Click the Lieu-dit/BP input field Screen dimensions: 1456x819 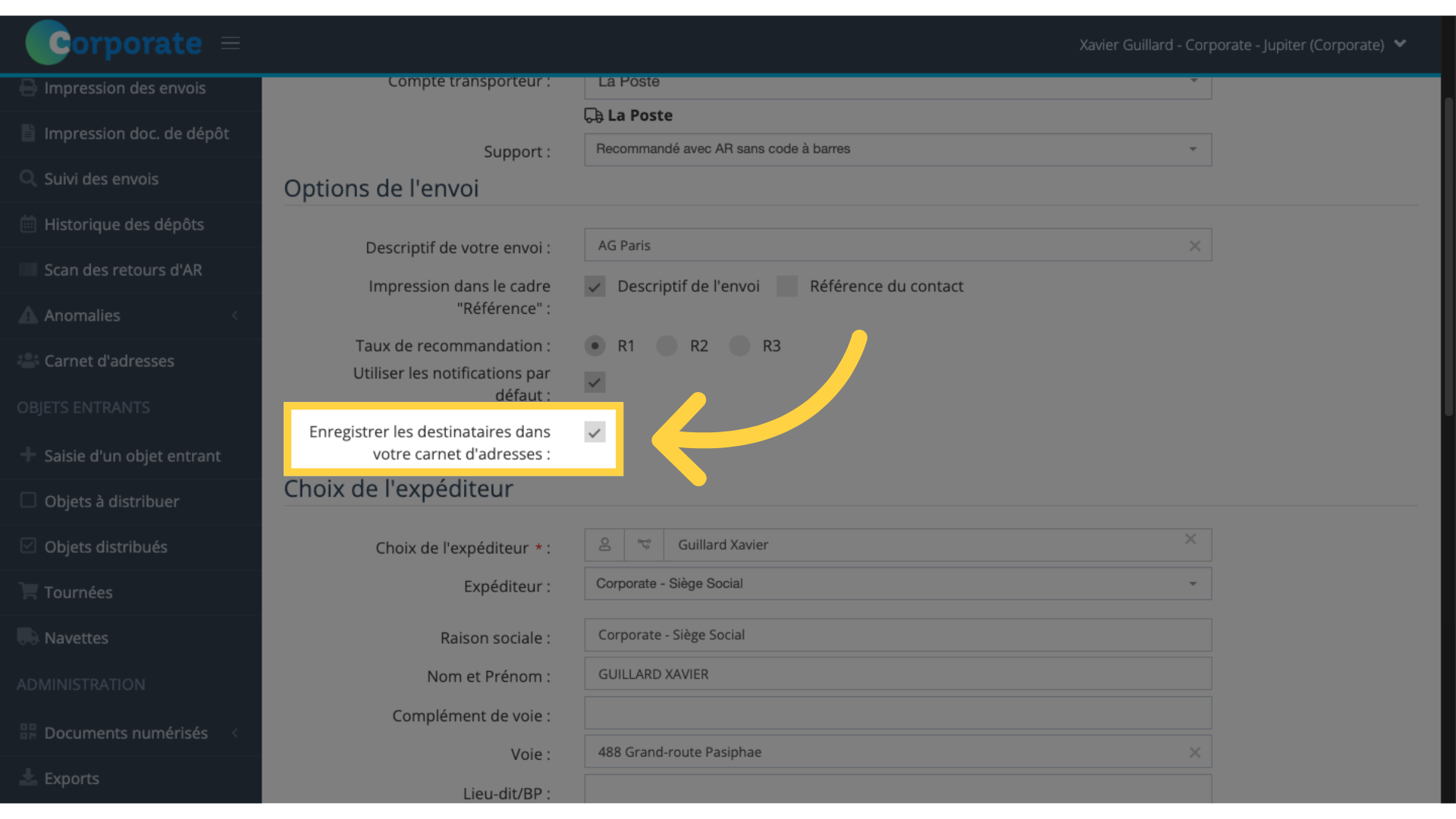[898, 789]
